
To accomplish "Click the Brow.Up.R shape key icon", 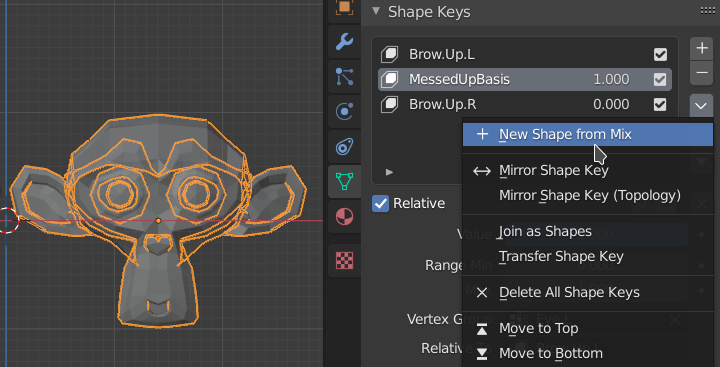I will [x=389, y=105].
